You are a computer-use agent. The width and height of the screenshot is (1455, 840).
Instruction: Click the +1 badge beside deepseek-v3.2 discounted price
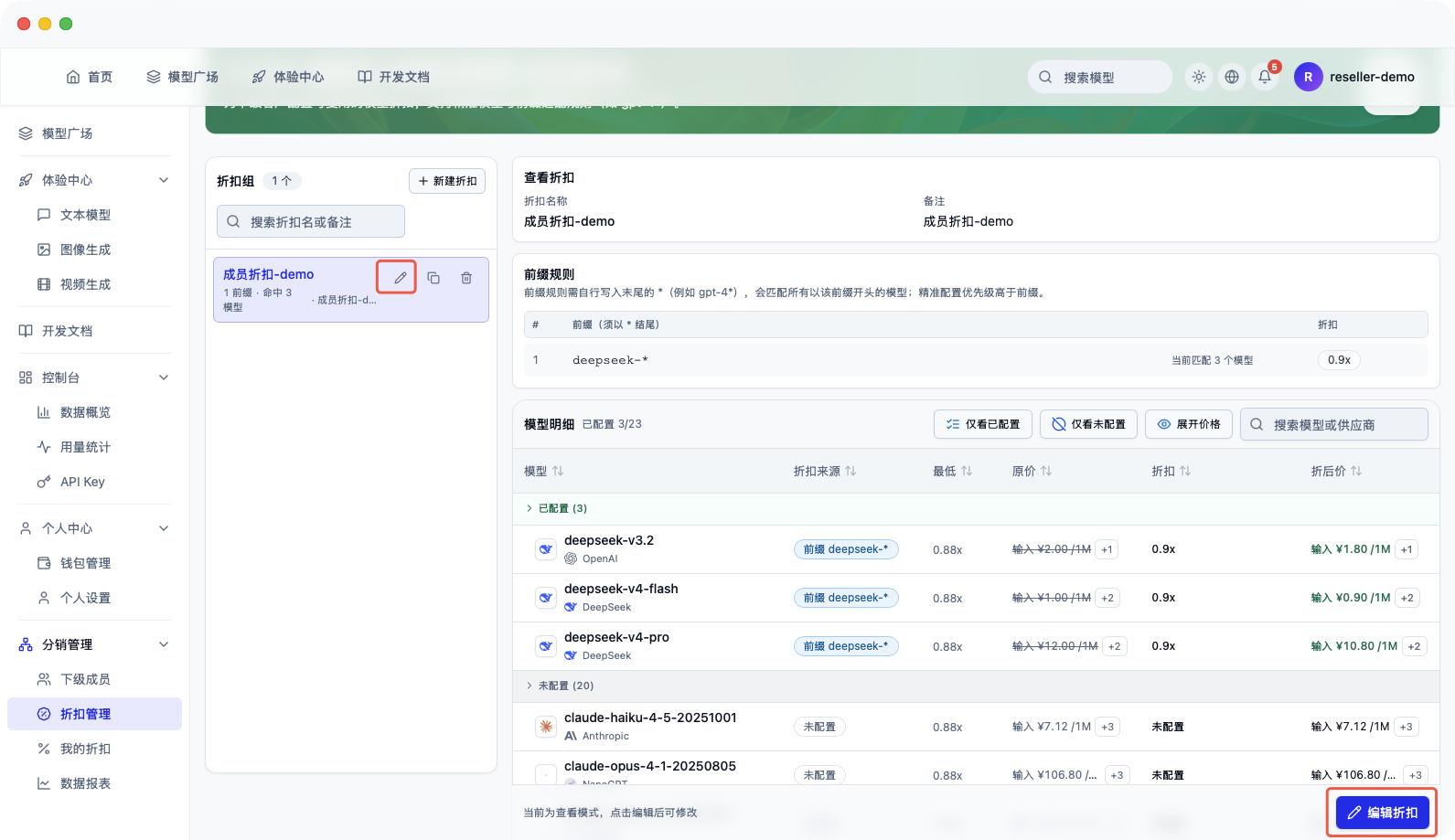tap(1407, 549)
